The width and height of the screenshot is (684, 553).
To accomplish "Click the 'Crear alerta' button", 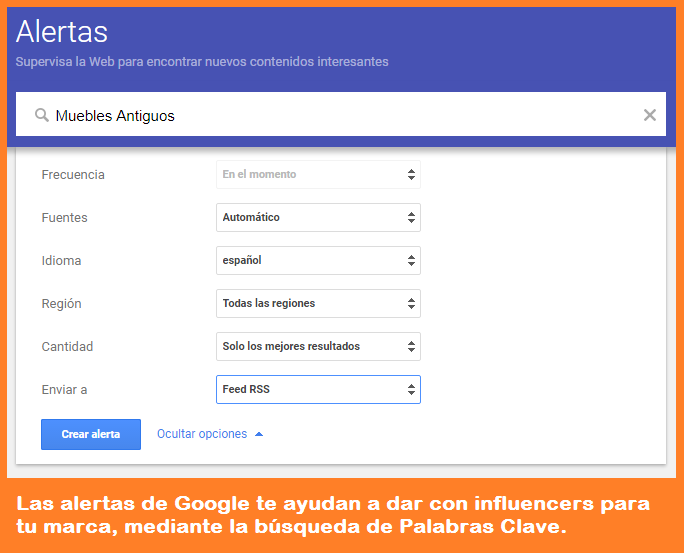I will click(x=91, y=434).
